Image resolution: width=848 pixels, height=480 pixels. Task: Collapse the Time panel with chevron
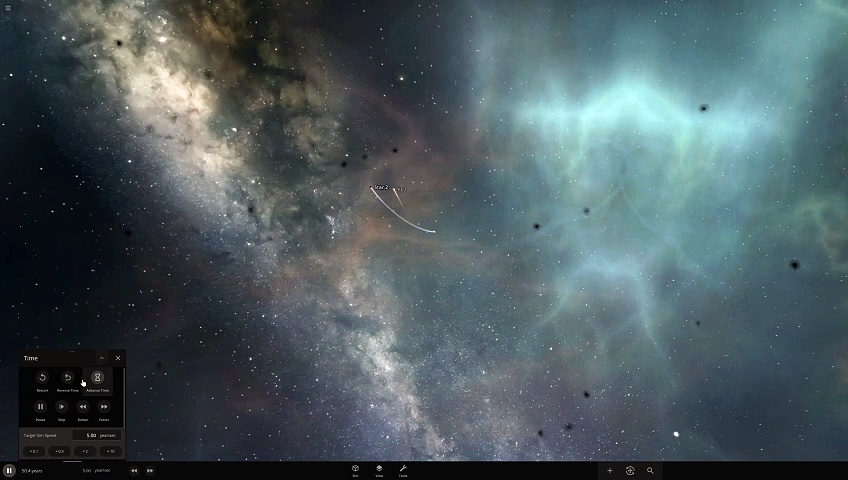click(x=101, y=358)
